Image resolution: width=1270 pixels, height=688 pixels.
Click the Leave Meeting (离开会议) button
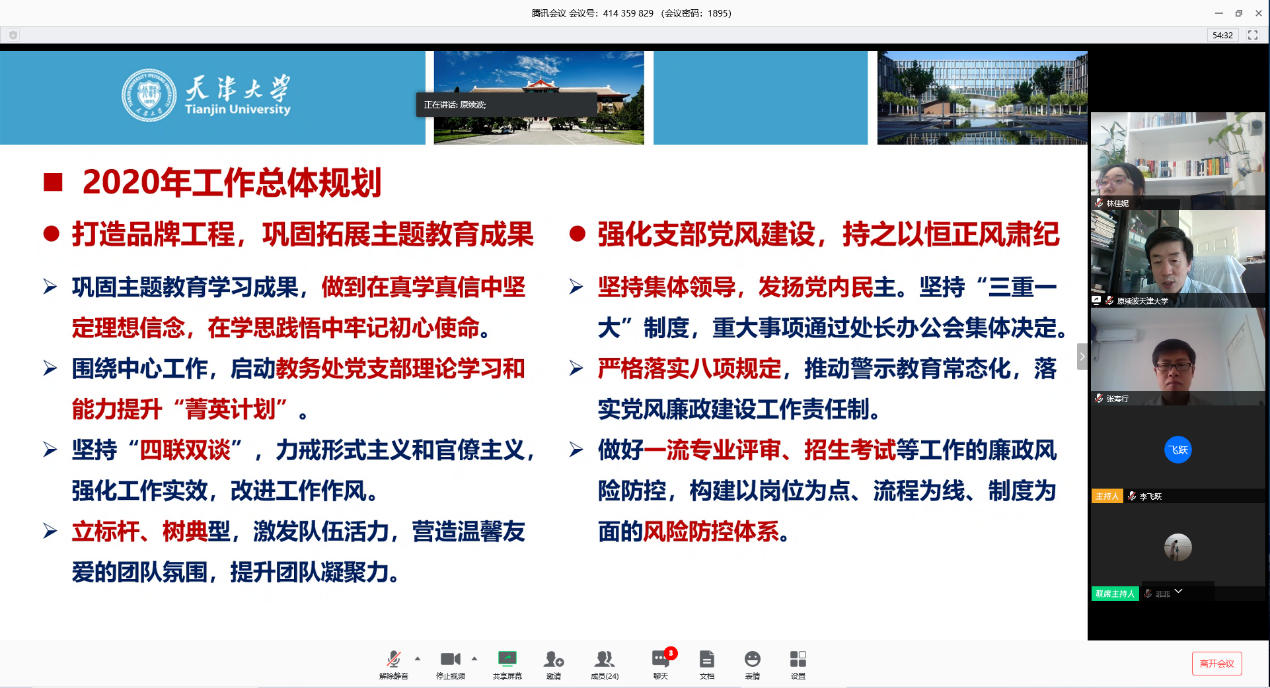coord(1216,663)
